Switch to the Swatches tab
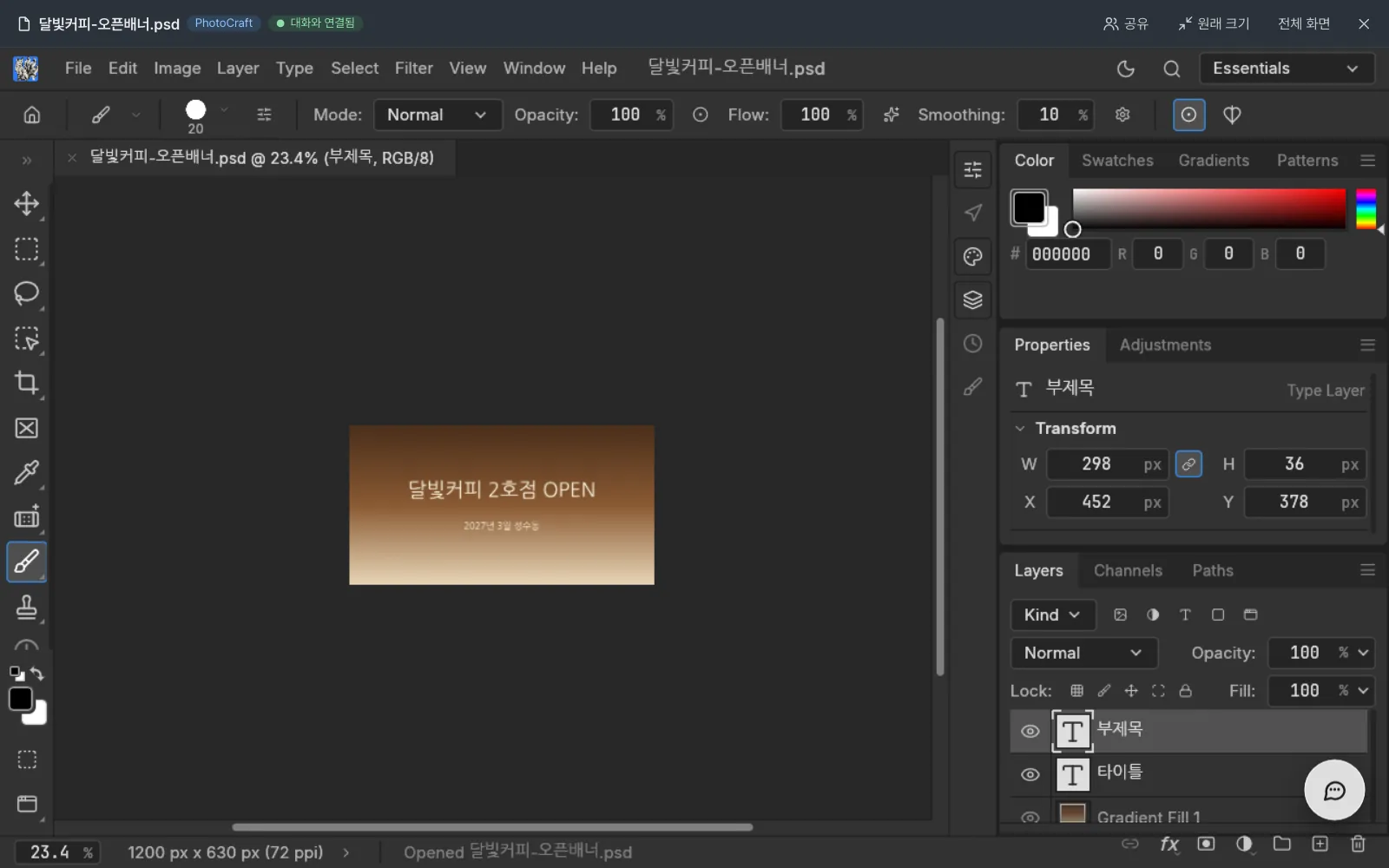 [1117, 161]
